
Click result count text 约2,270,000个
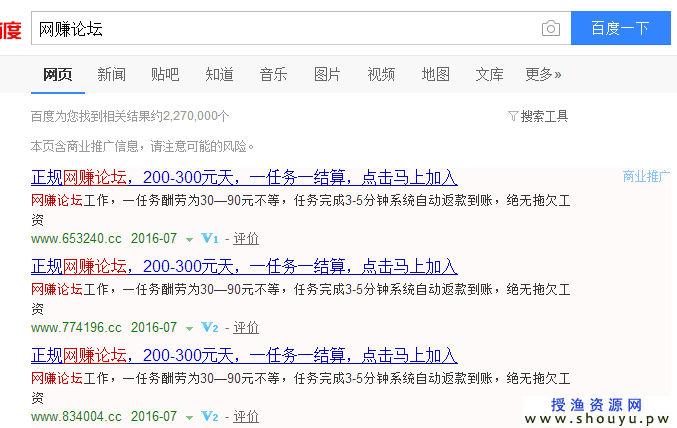[190, 116]
